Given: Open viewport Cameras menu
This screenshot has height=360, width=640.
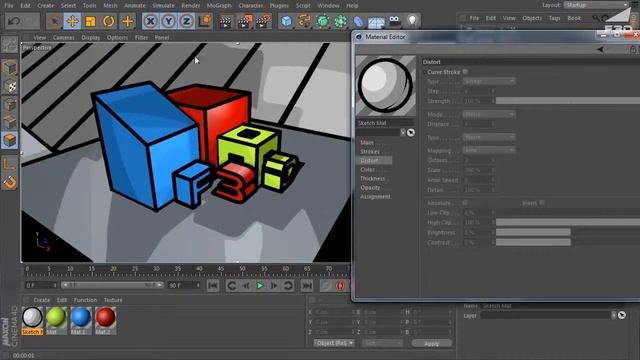Looking at the screenshot, I should pyautogui.click(x=64, y=38).
